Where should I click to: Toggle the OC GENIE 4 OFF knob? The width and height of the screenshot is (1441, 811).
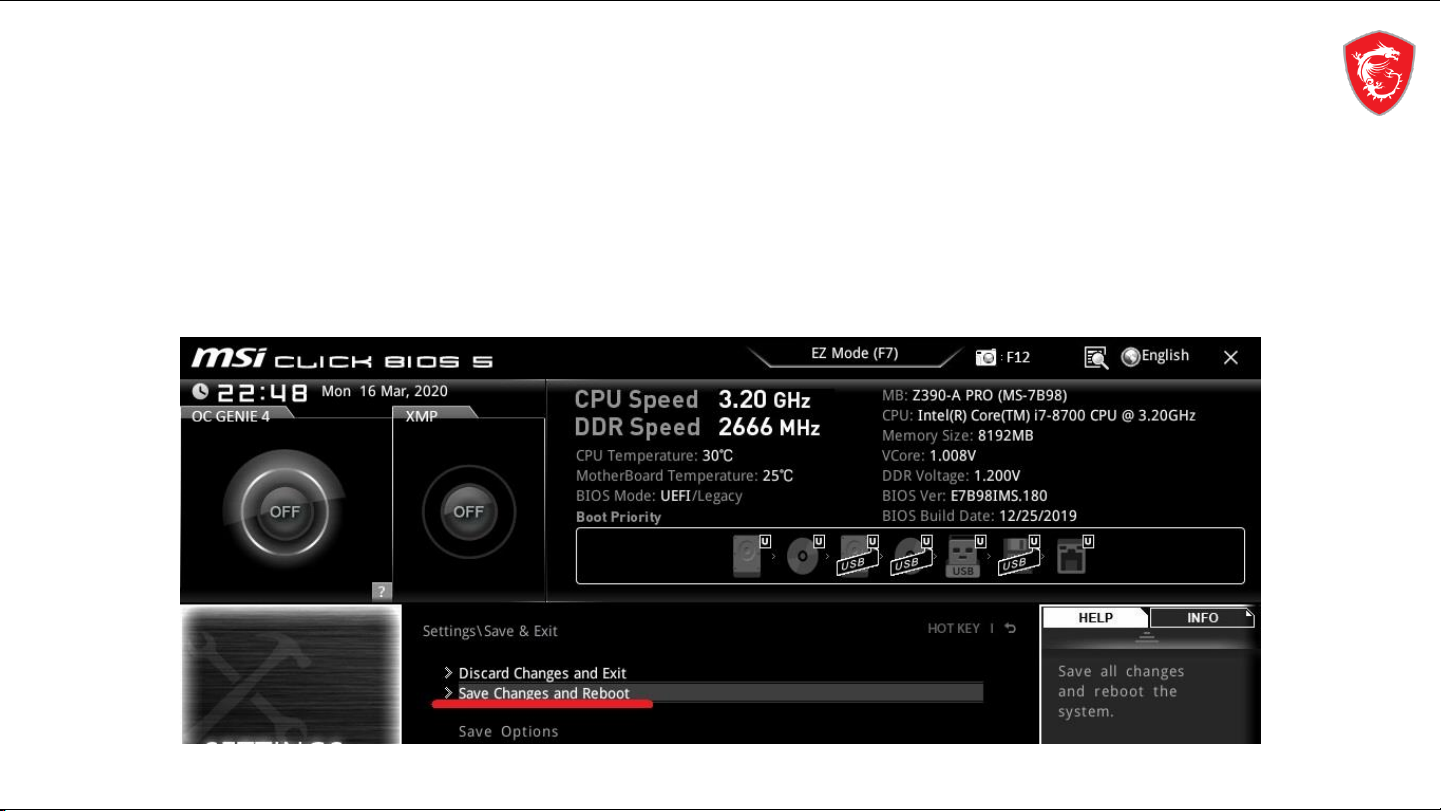pos(284,511)
